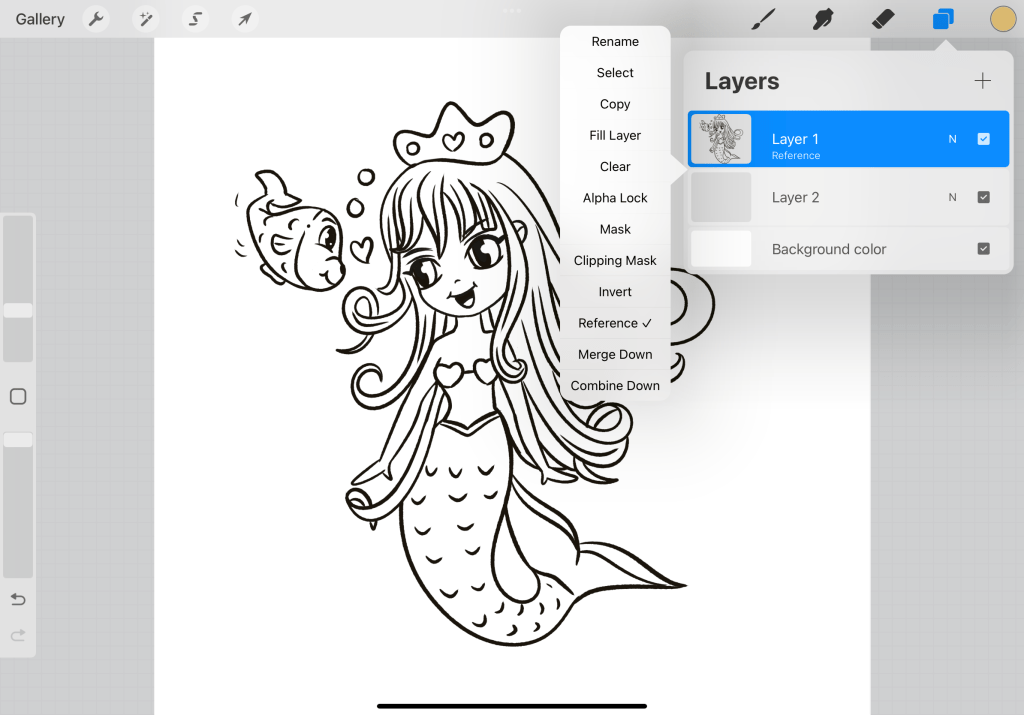
Task: Open the Actions wrench menu
Action: (x=95, y=19)
